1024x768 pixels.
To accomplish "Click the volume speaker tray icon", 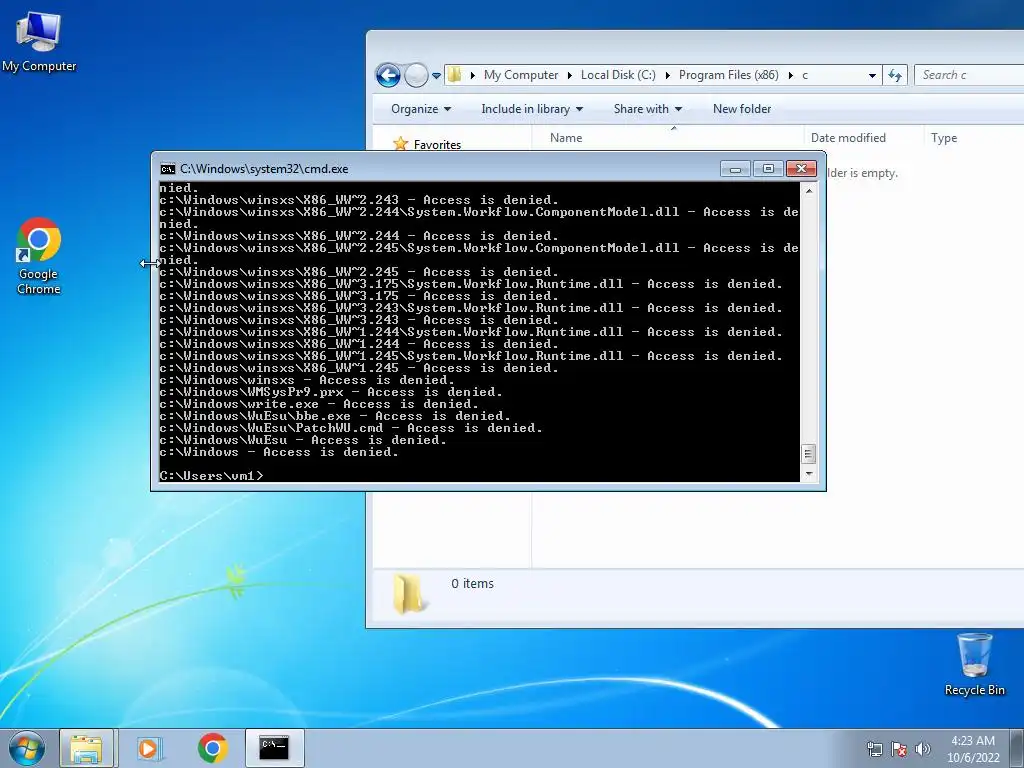I will click(923, 749).
